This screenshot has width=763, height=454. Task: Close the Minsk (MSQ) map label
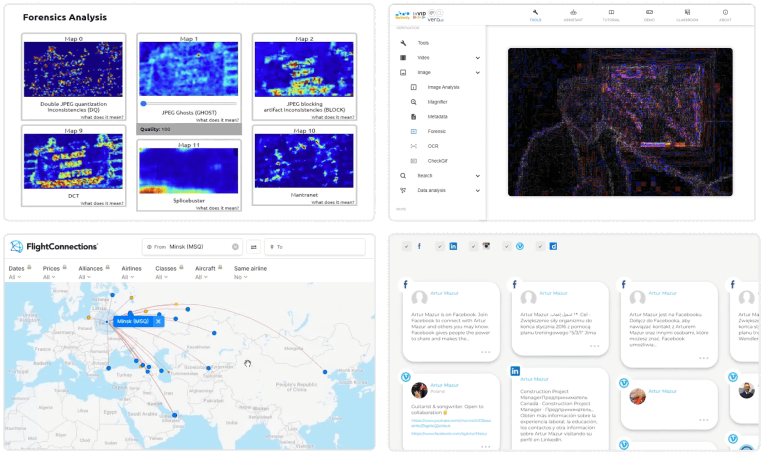click(158, 321)
